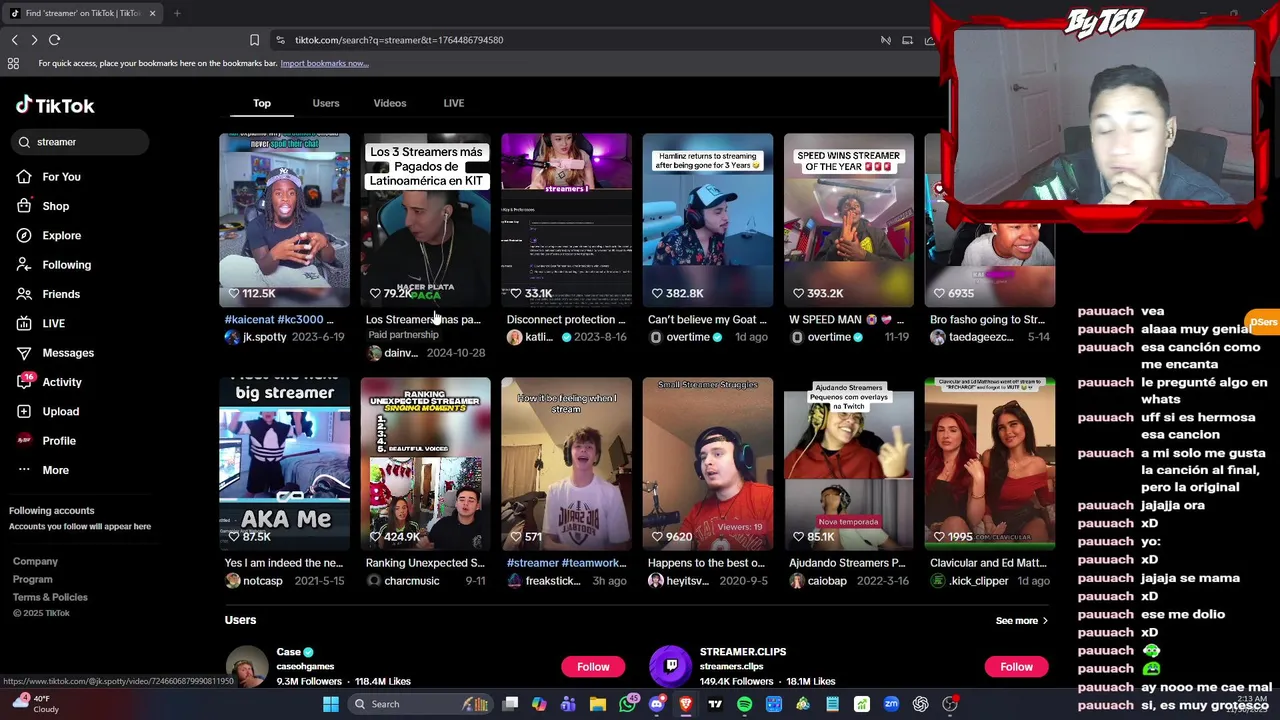Click the TikTok logo
This screenshot has width=1280, height=720.
coord(55,105)
